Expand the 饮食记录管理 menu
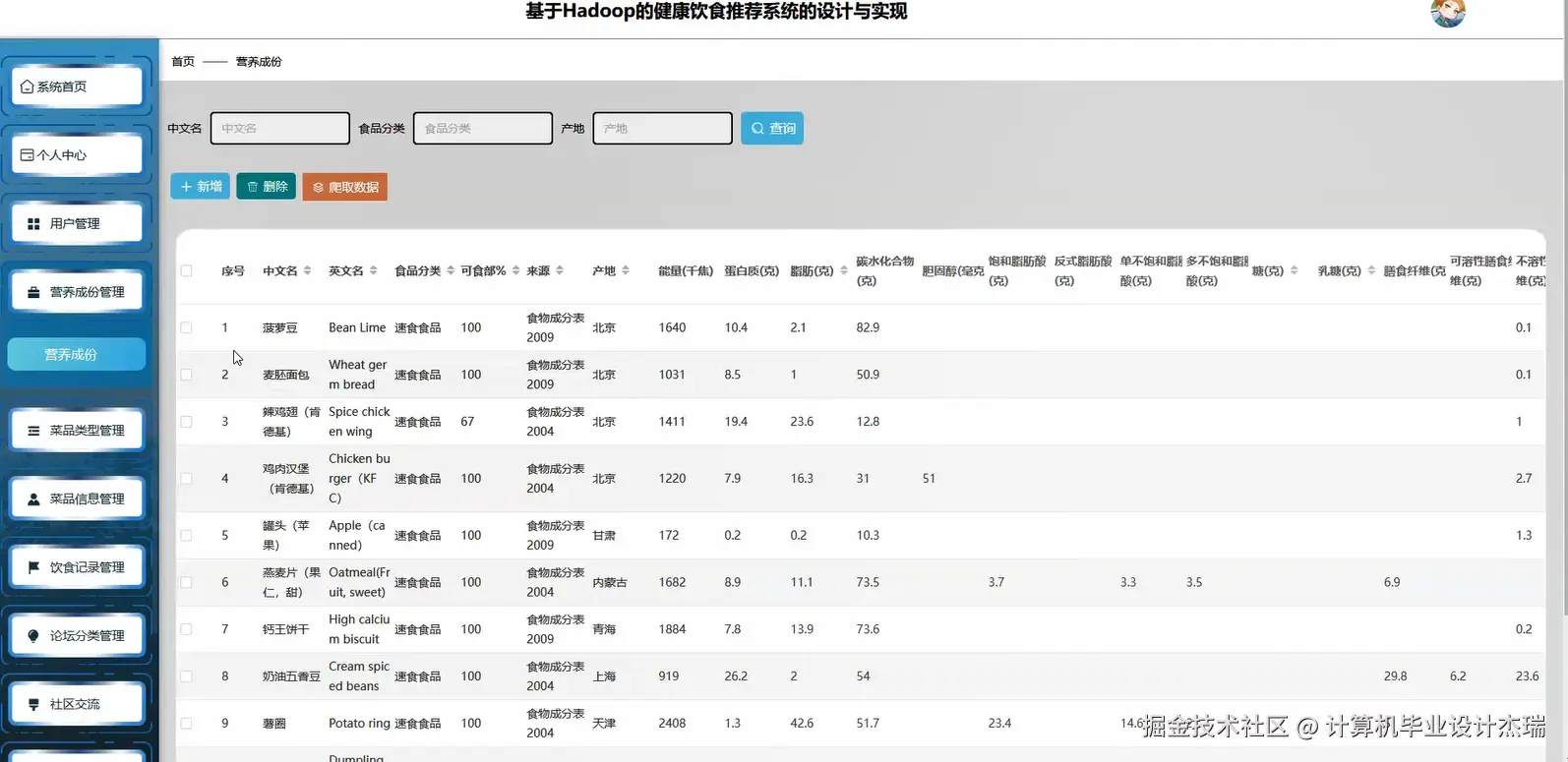This screenshot has width=1568, height=762. [x=77, y=567]
